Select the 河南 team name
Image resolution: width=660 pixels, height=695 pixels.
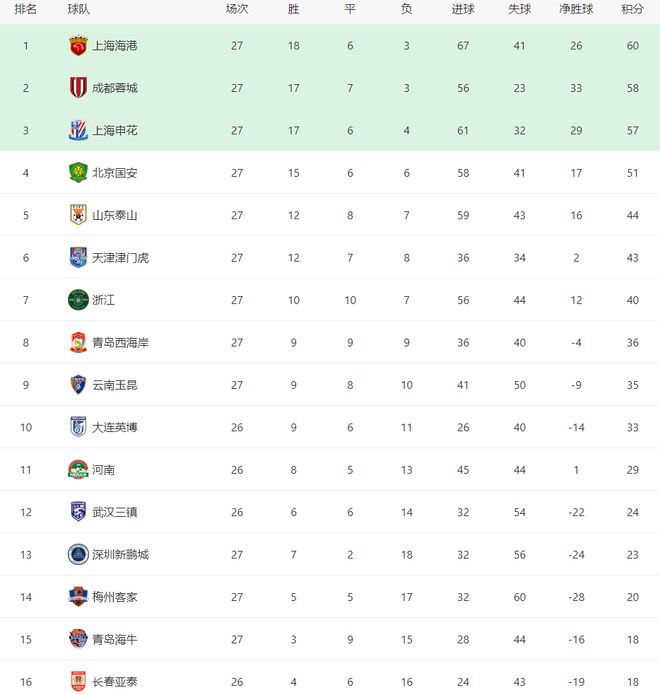click(x=102, y=470)
